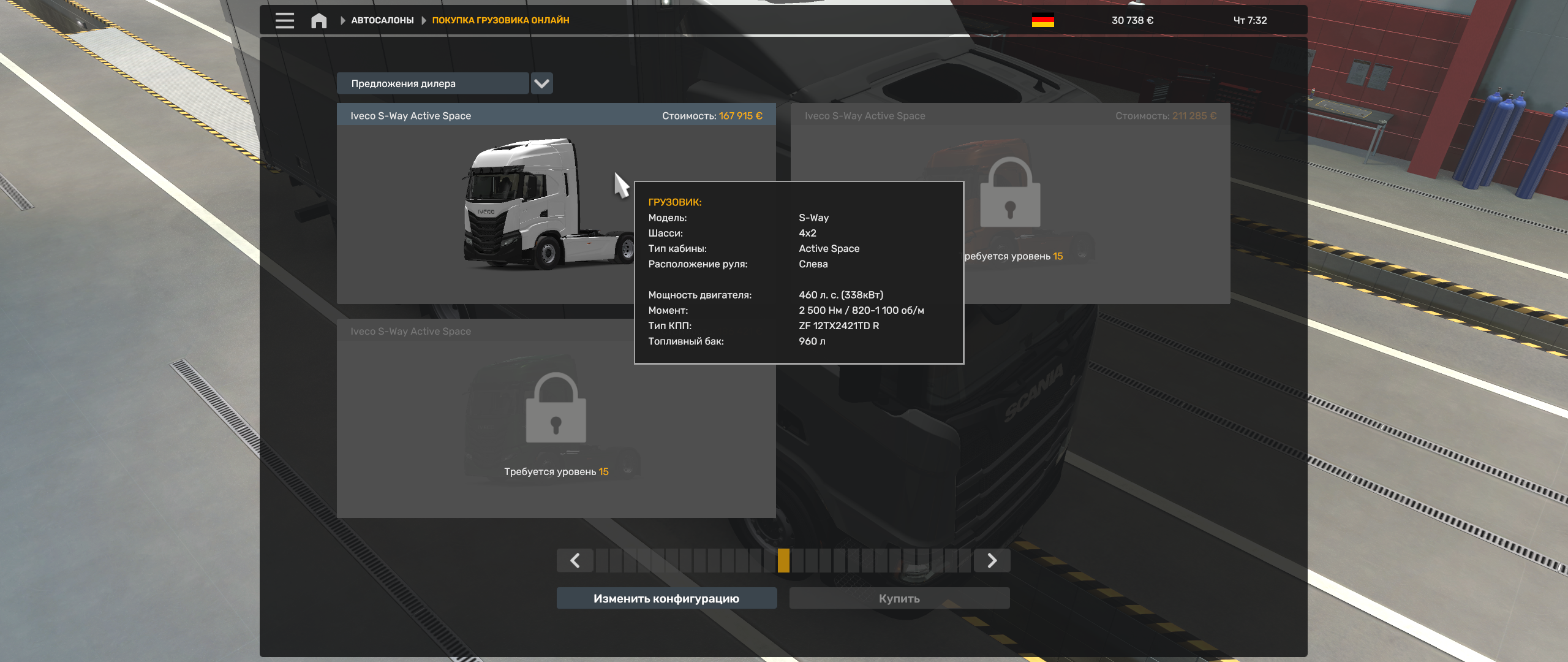Click the German flag icon
The width and height of the screenshot is (1568, 662).
[x=1042, y=20]
